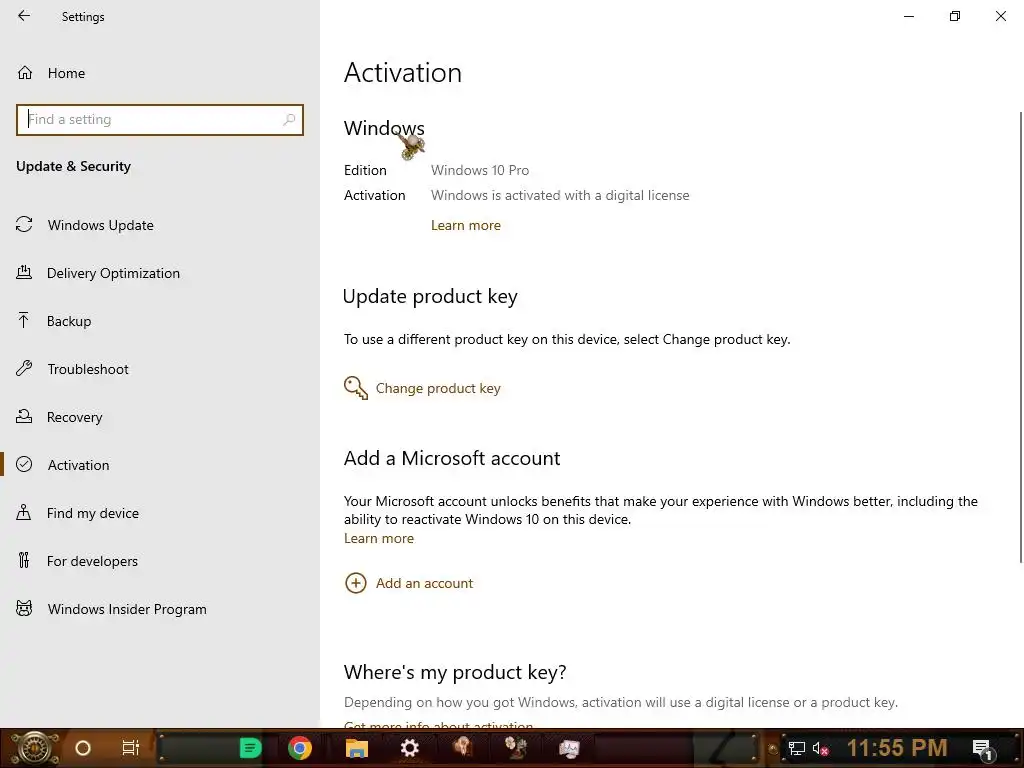The height and width of the screenshot is (768, 1024).
Task: Open Delivery Optimization settings
Action: pos(113,273)
